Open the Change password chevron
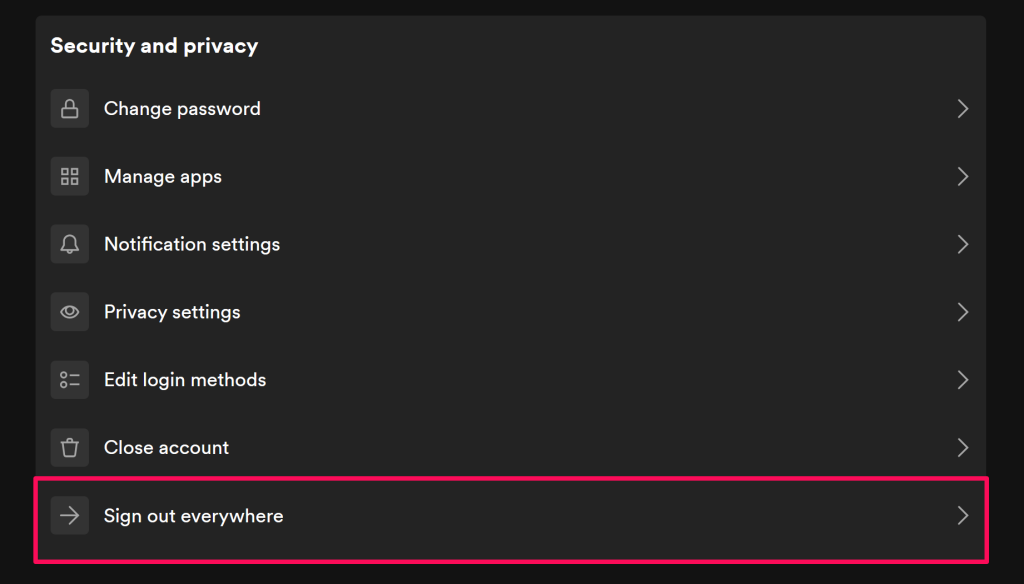This screenshot has width=1024, height=584. pos(963,109)
